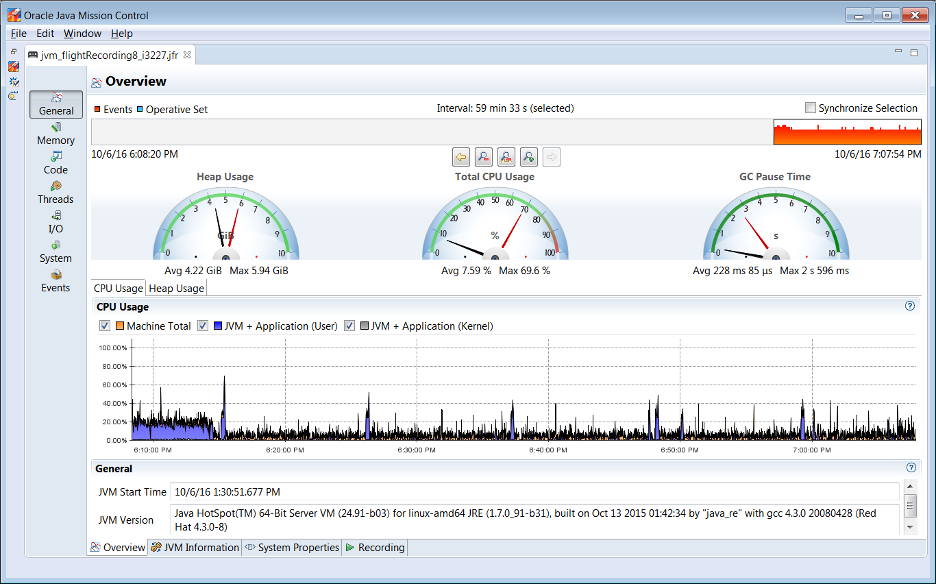Open the Event Types view icon
936x584 pixels.
[13, 81]
